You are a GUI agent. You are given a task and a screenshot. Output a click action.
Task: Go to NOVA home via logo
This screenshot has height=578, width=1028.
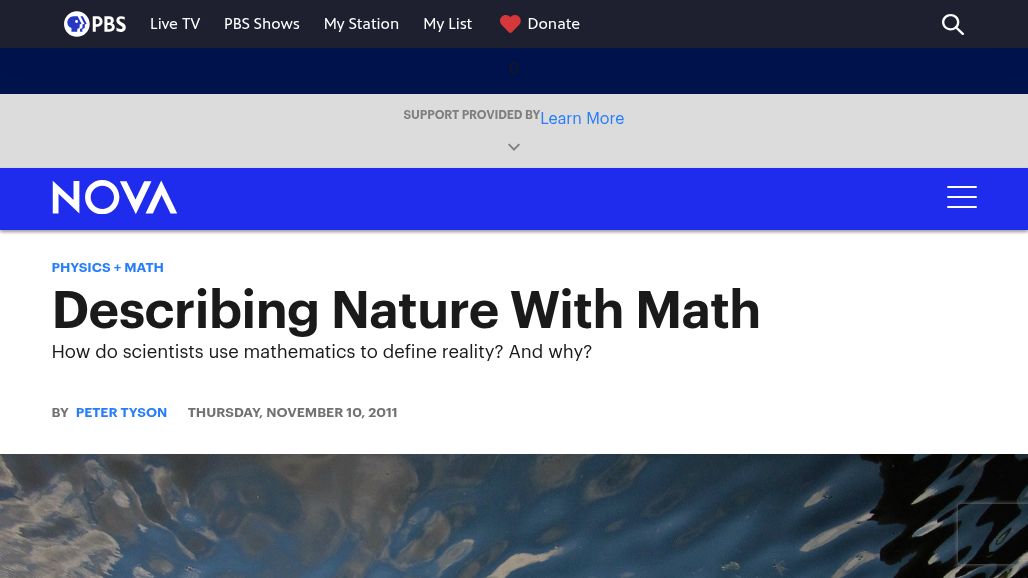click(114, 198)
